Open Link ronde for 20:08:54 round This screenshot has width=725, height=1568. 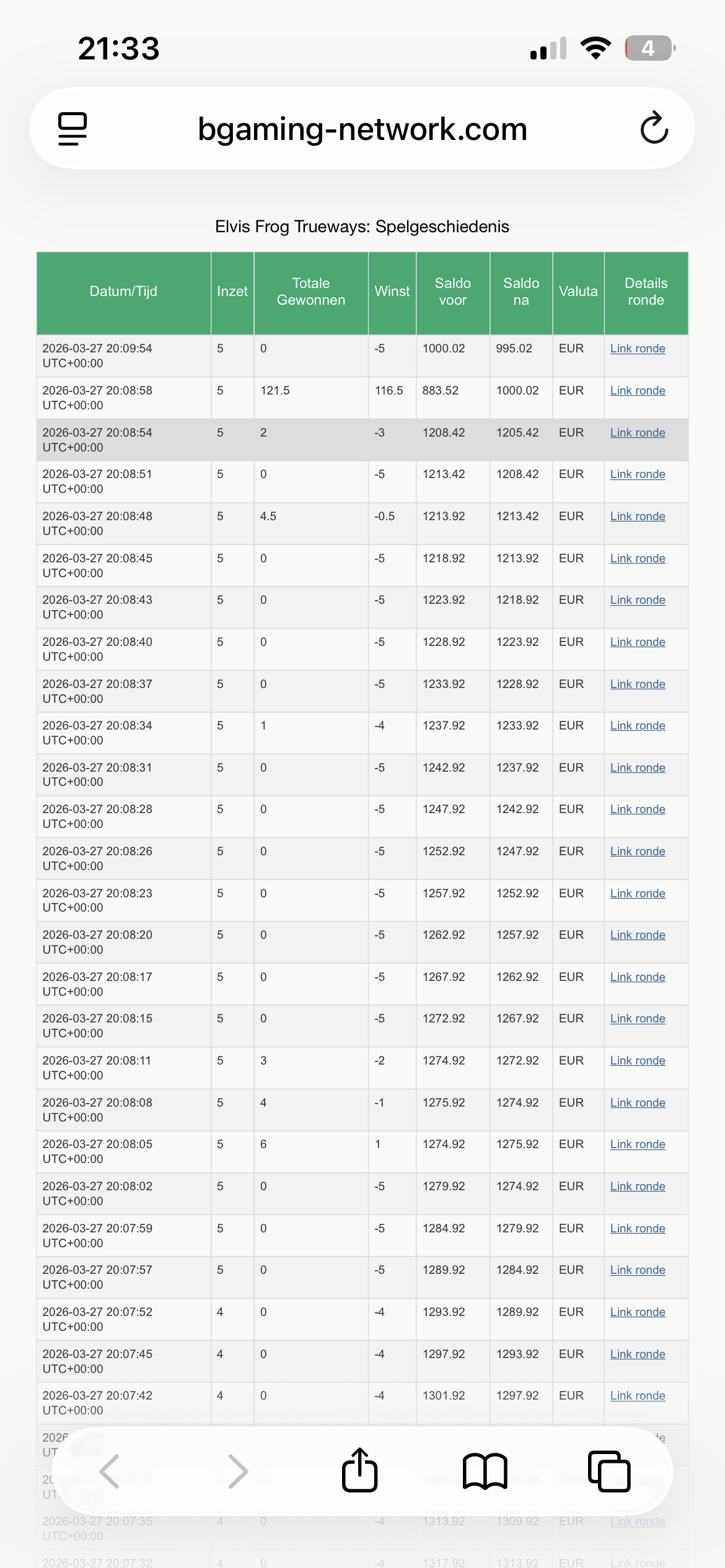638,433
